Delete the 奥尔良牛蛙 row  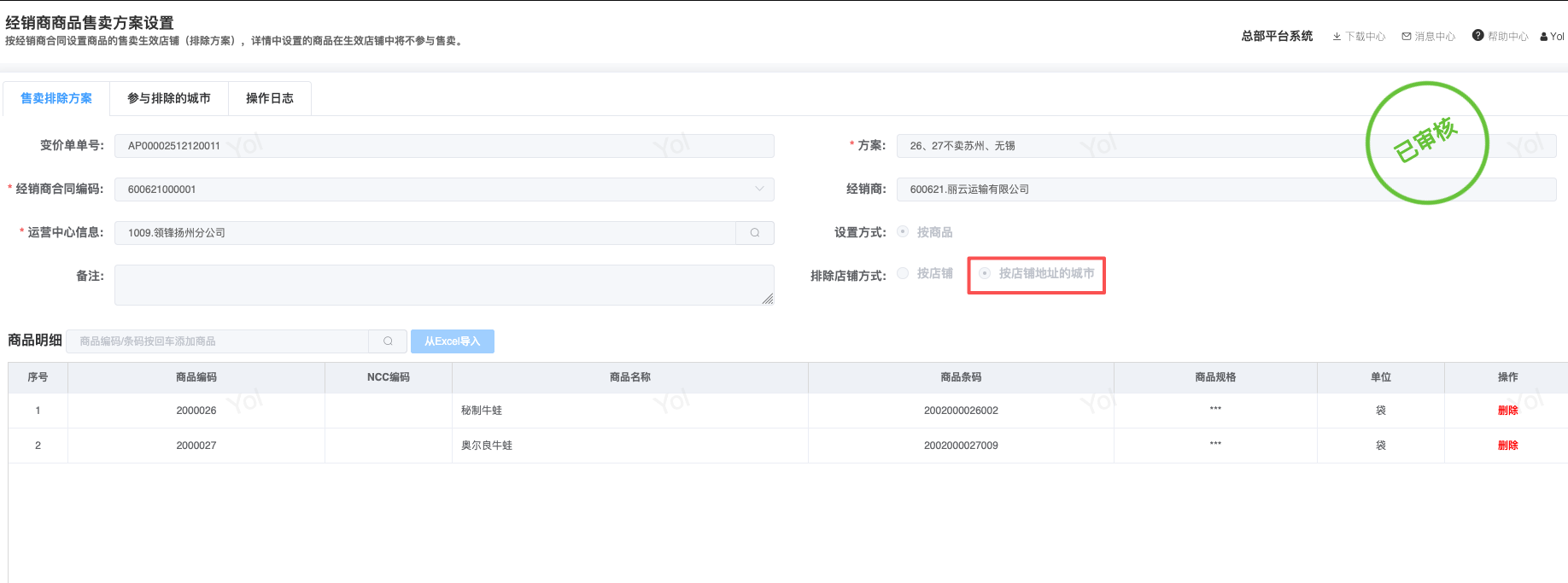tap(1507, 446)
